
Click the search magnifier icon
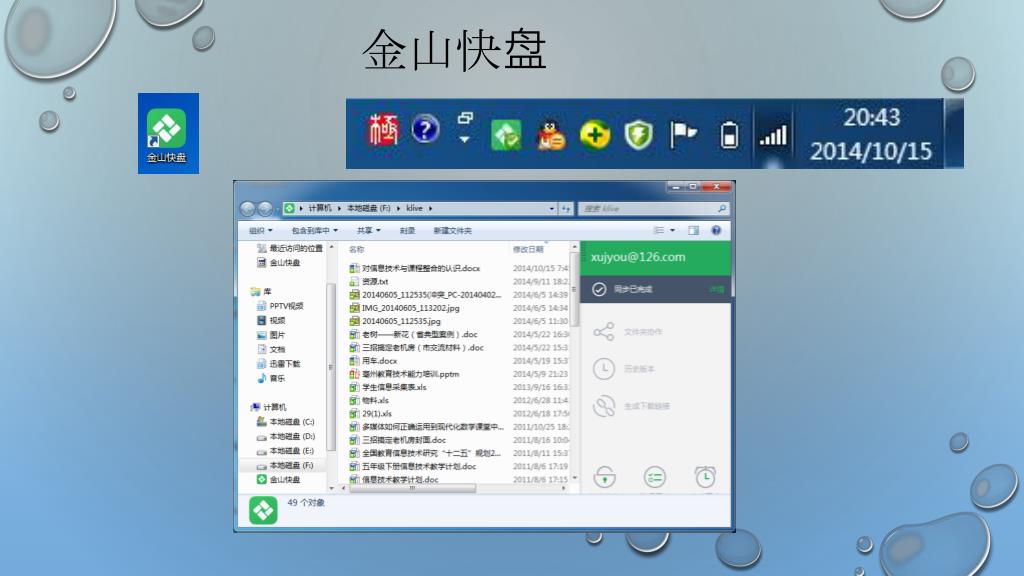722,209
